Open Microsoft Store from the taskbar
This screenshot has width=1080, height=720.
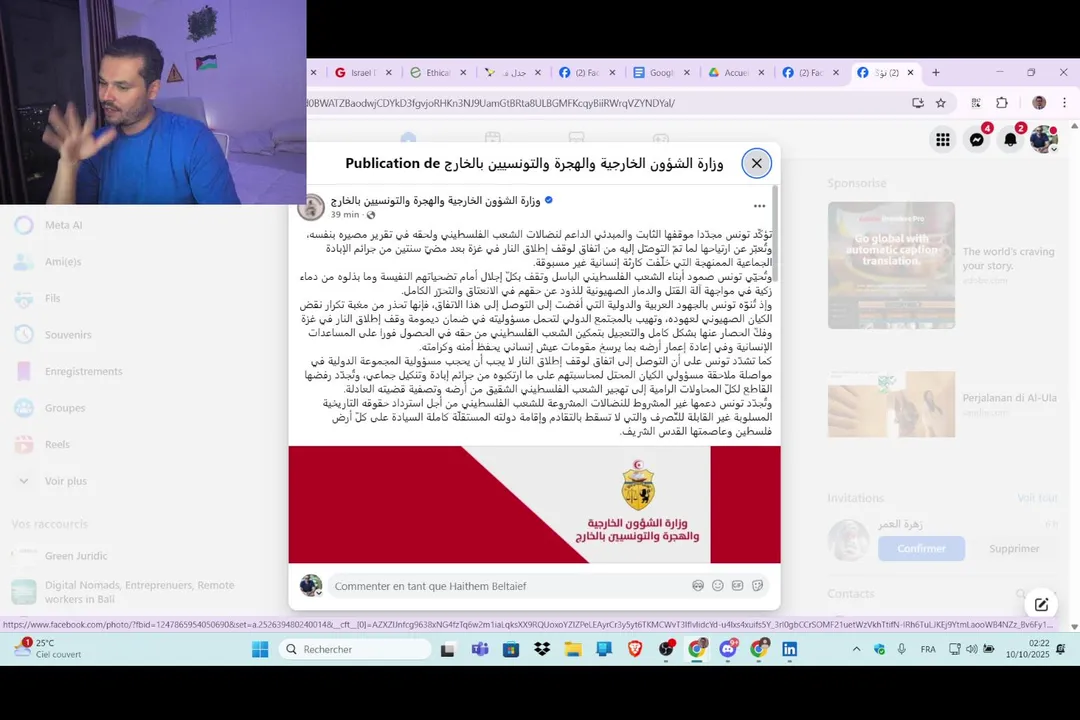click(510, 649)
